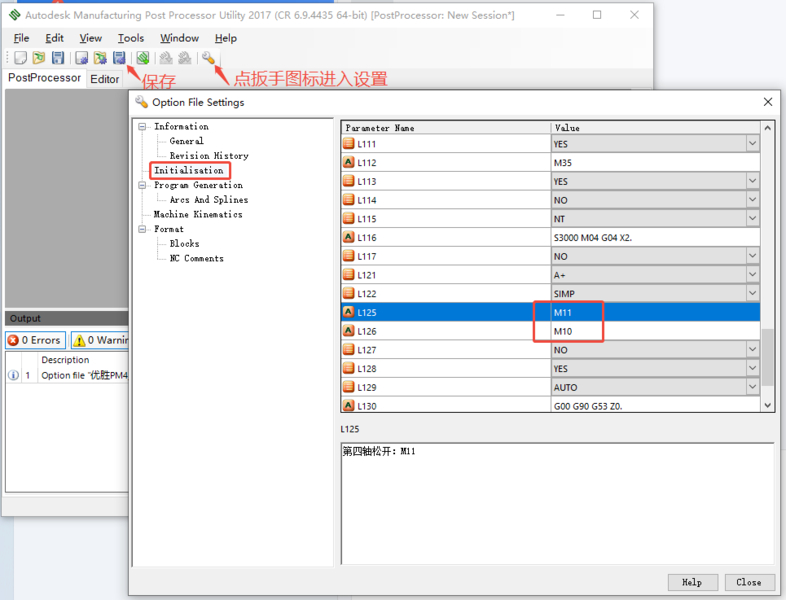
Task: Switch to the Editor tab
Action: click(105, 79)
